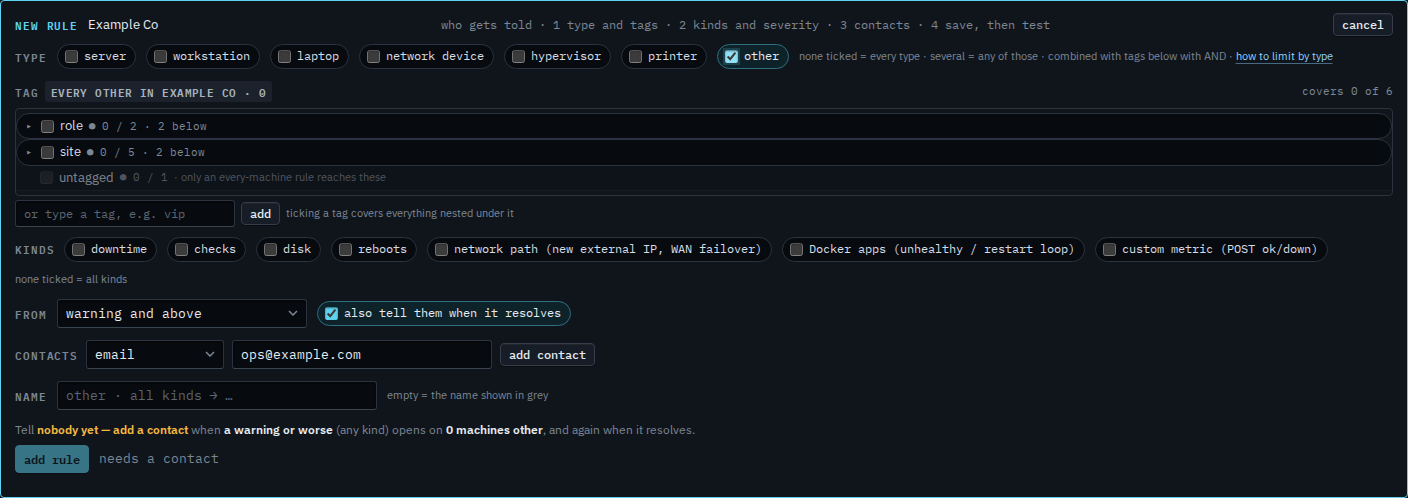Expand the site tag tree row
The width and height of the screenshot is (1408, 498).
click(x=29, y=152)
